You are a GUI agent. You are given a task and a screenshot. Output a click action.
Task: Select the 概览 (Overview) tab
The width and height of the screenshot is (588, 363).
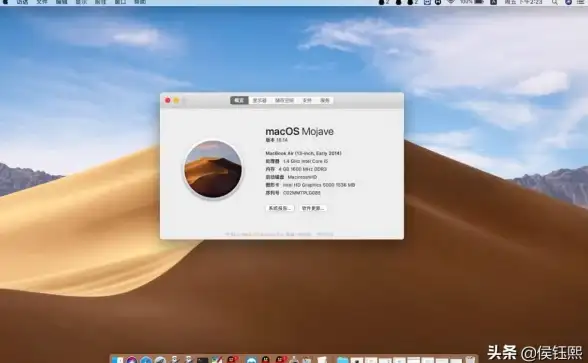pyautogui.click(x=239, y=100)
